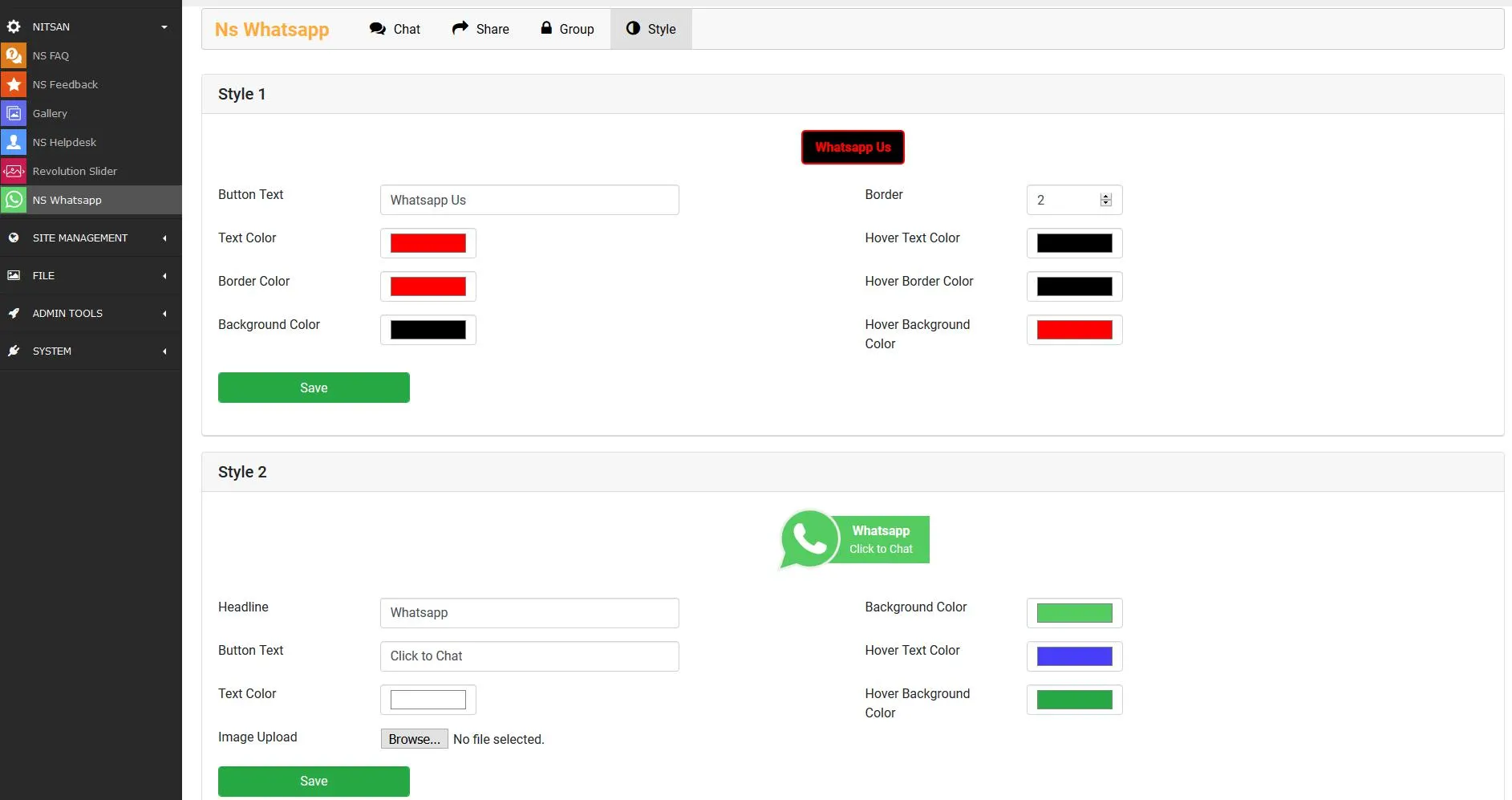The image size is (1512, 800).
Task: Open NS Helpdesk from the sidebar
Action: tap(91, 142)
